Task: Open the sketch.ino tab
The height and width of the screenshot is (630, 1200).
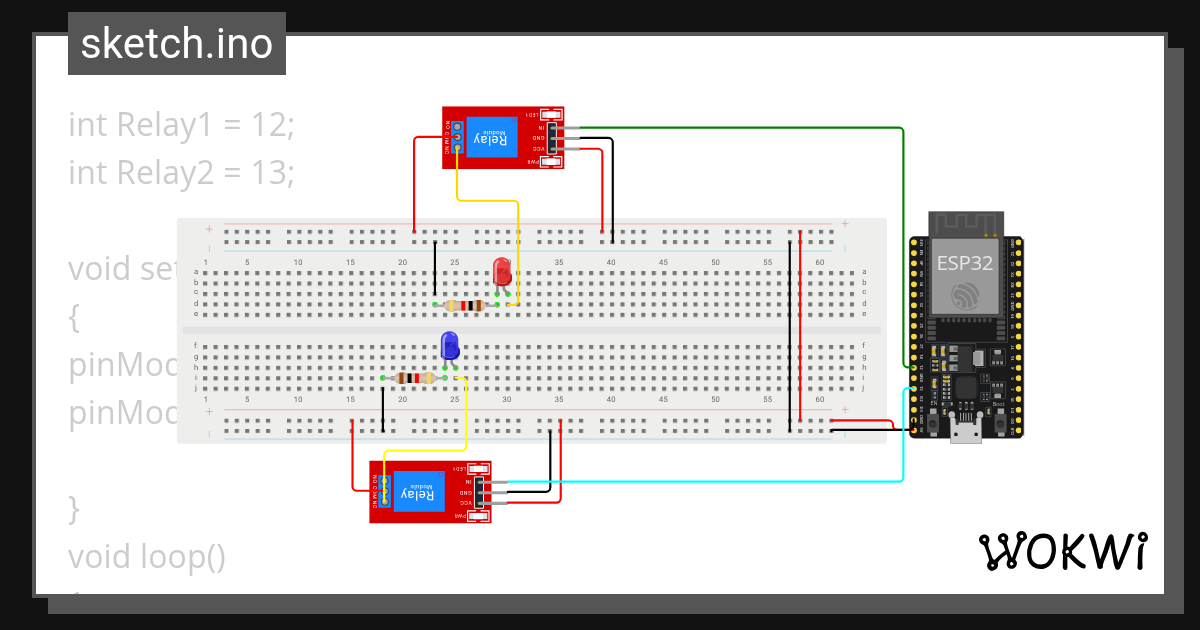Action: pos(176,43)
